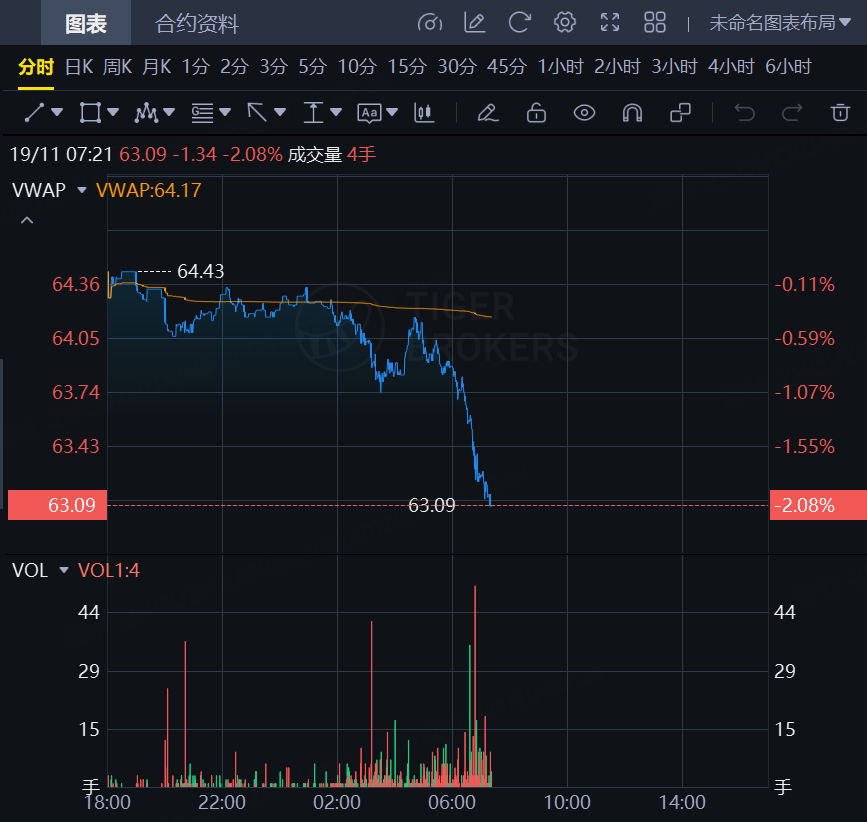Collapse the VWAP indicator panel chevron
Screen dimensions: 867x822
(x=27, y=220)
